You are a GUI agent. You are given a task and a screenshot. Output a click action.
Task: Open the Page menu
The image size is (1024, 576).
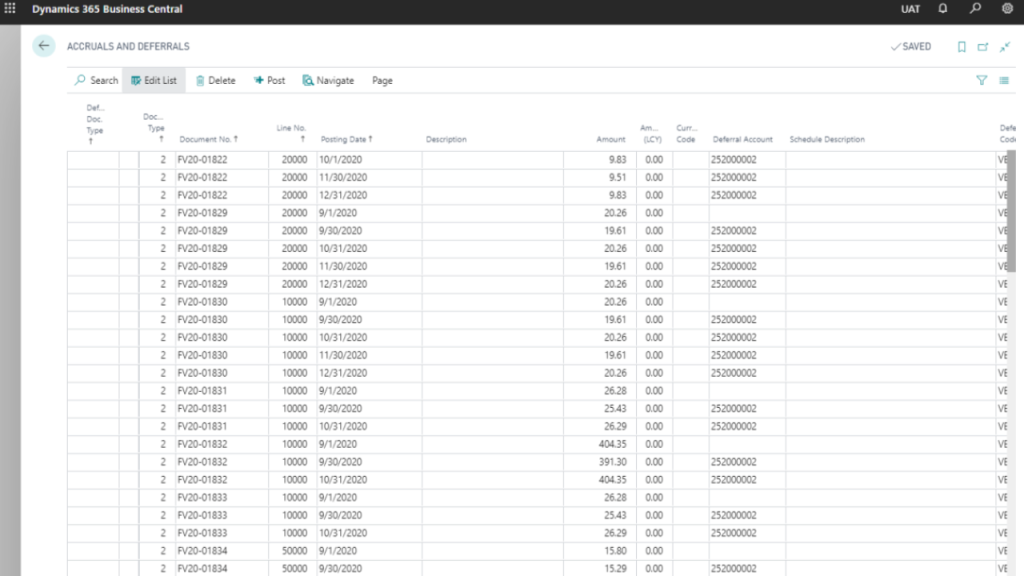click(x=382, y=80)
